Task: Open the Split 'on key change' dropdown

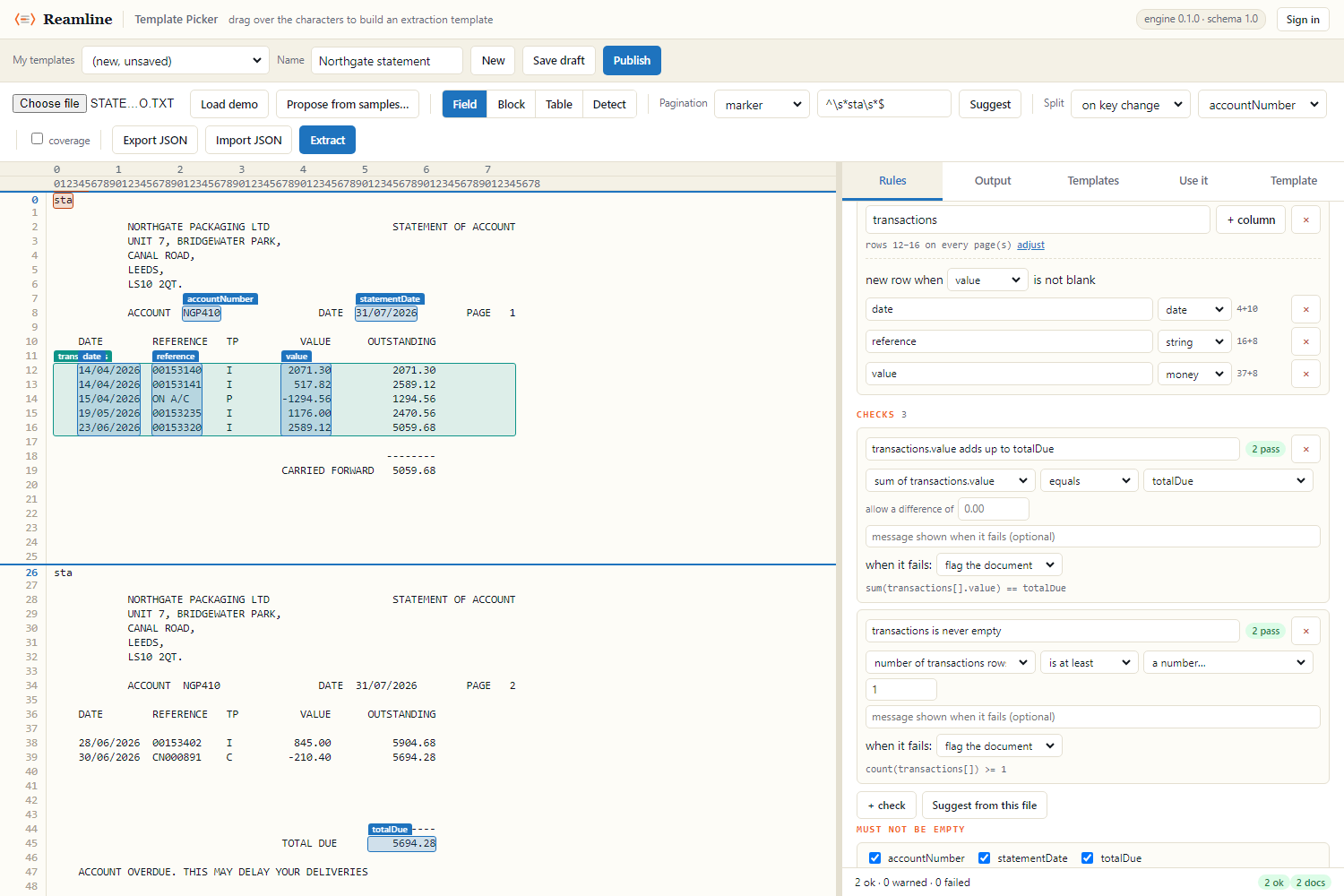Action: tap(1130, 104)
